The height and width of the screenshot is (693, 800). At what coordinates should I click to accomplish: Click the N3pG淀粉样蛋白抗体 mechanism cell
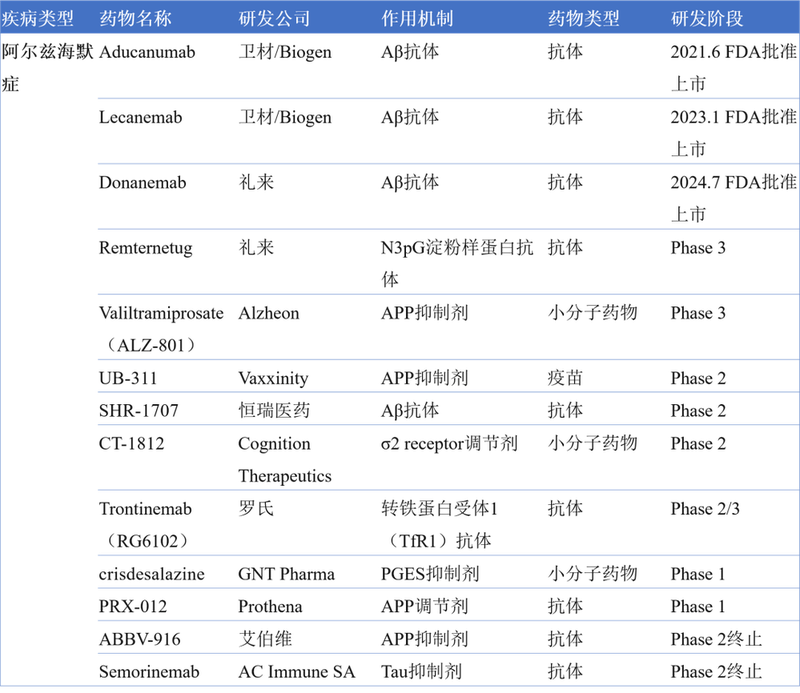tap(457, 263)
